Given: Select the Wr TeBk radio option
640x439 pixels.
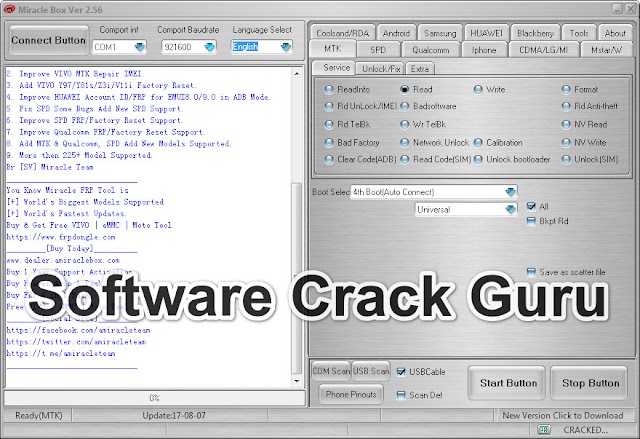Looking at the screenshot, I should point(404,124).
